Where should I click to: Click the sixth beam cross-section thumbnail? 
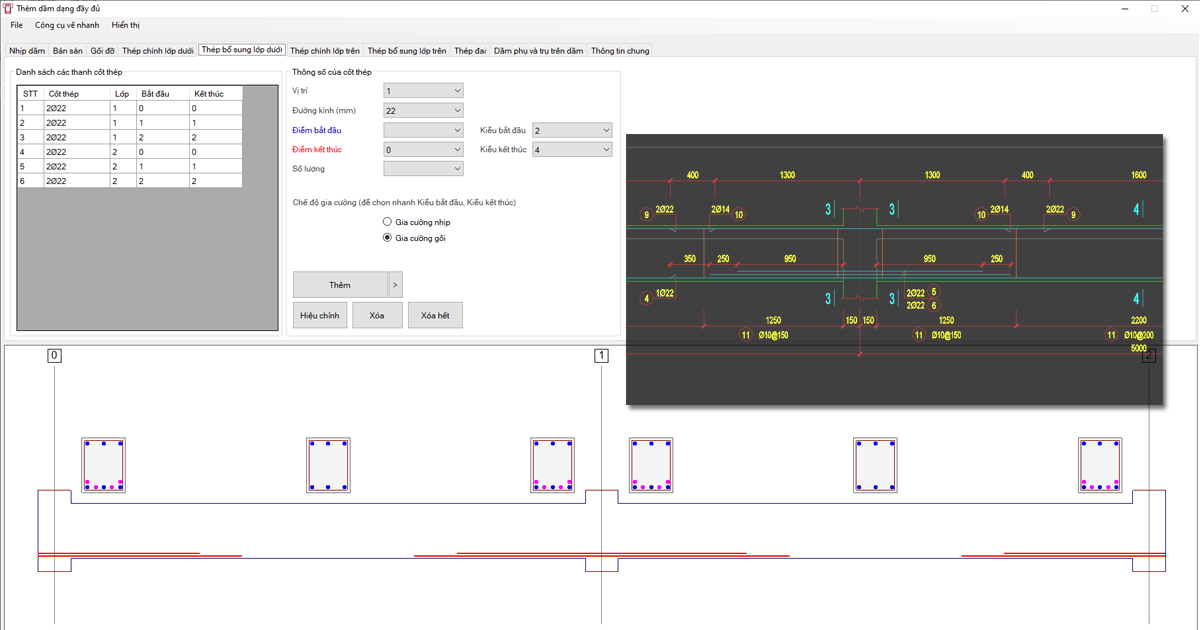click(x=1100, y=465)
